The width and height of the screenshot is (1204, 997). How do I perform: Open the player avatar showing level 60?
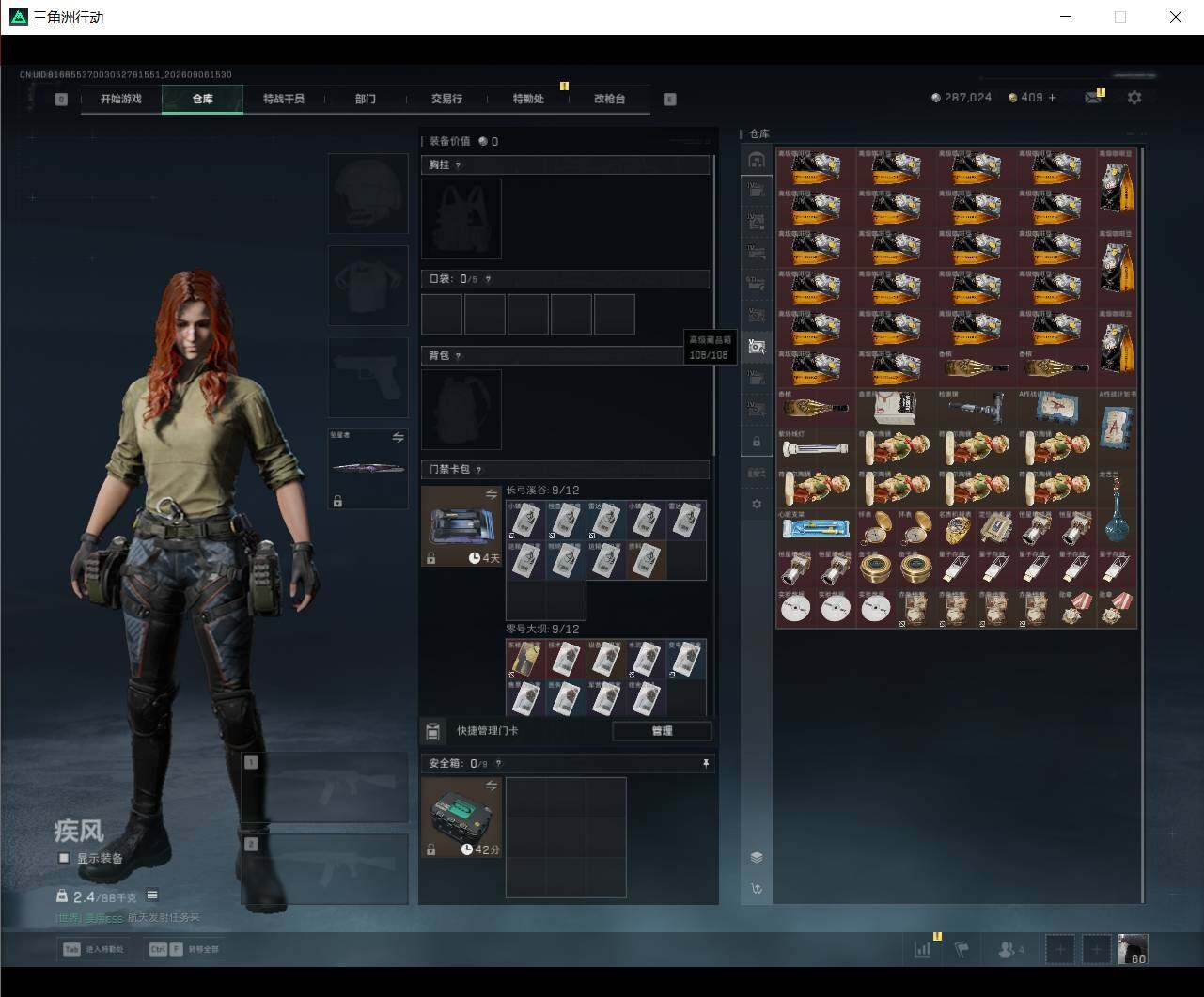click(x=1134, y=949)
